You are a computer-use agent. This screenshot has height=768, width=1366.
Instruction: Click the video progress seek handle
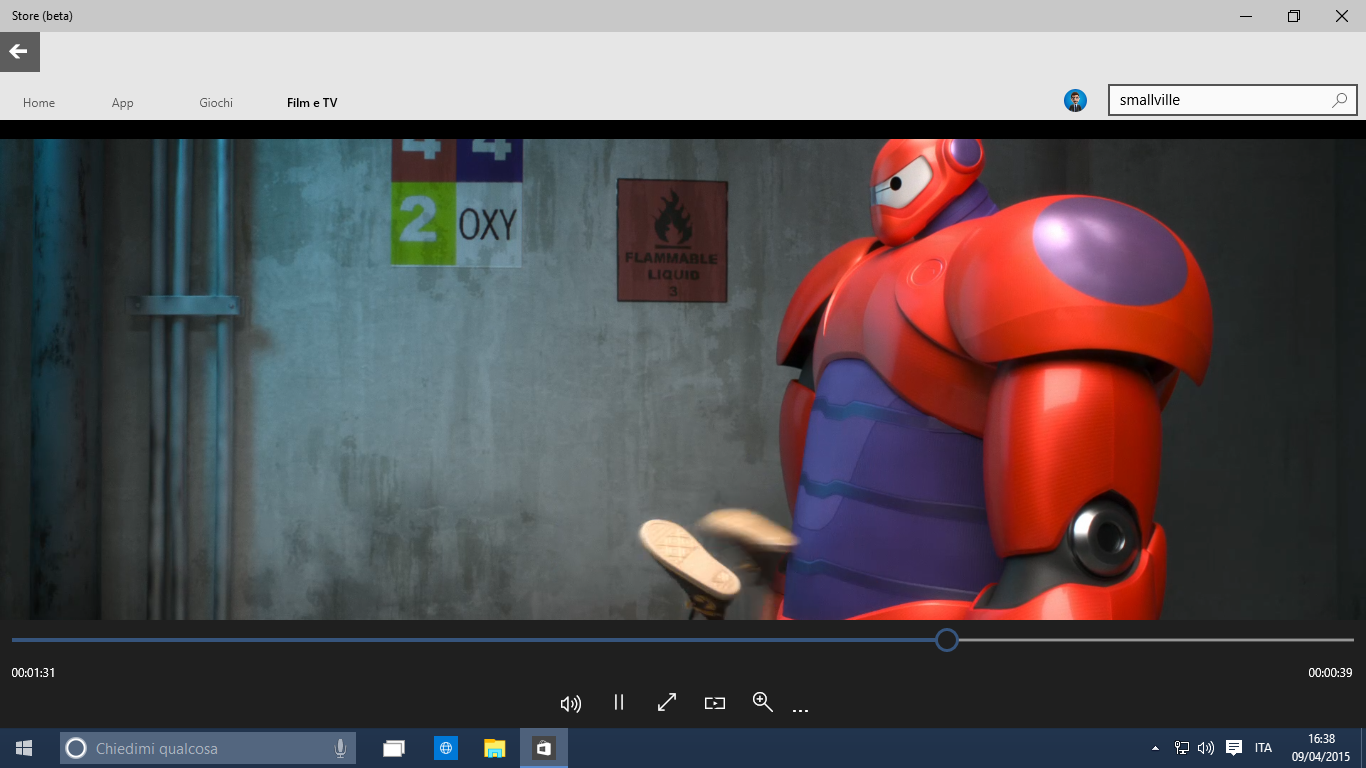point(947,640)
